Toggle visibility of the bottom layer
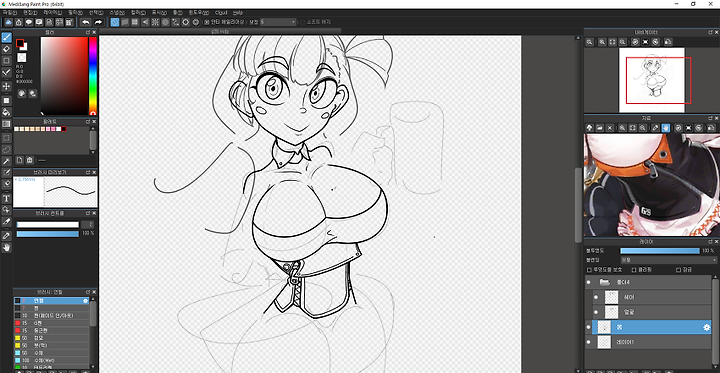The width and height of the screenshot is (720, 373). 589,342
